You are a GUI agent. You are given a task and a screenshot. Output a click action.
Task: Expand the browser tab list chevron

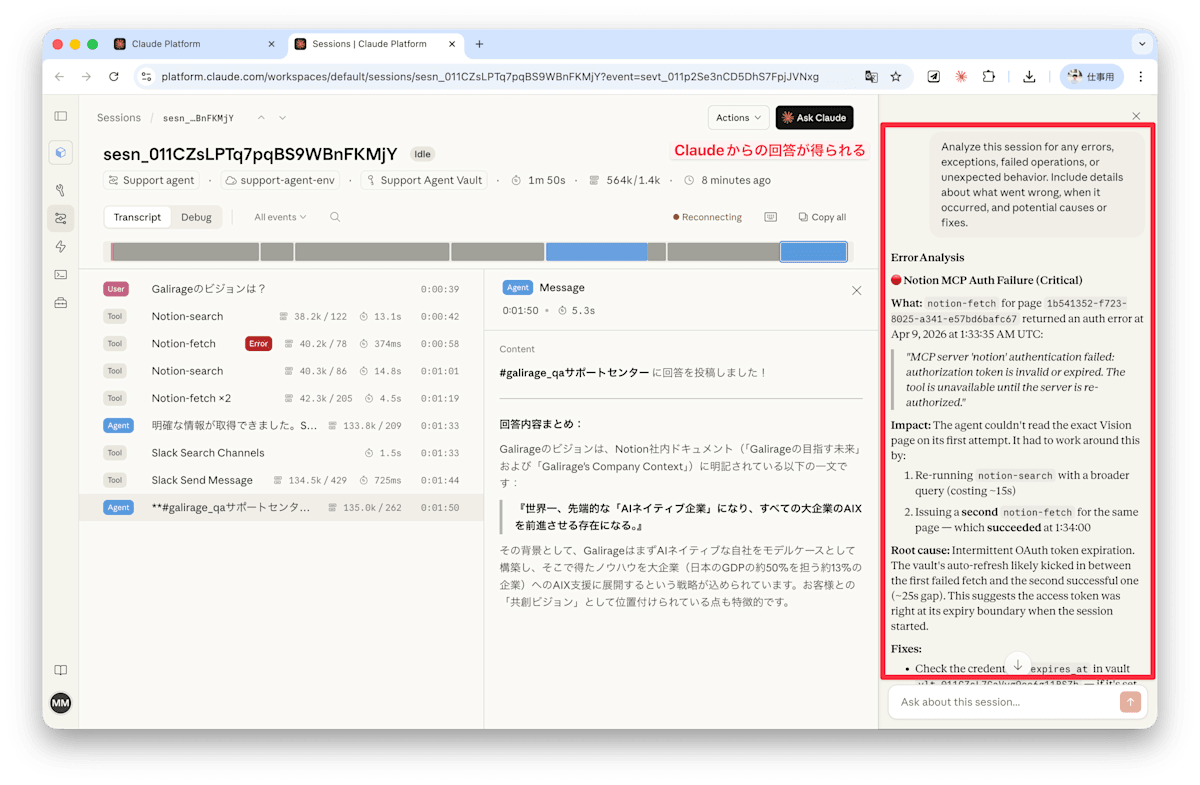click(x=1142, y=44)
